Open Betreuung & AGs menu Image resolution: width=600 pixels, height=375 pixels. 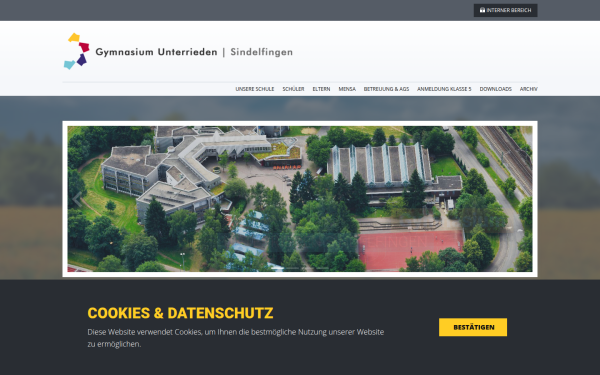pos(386,89)
